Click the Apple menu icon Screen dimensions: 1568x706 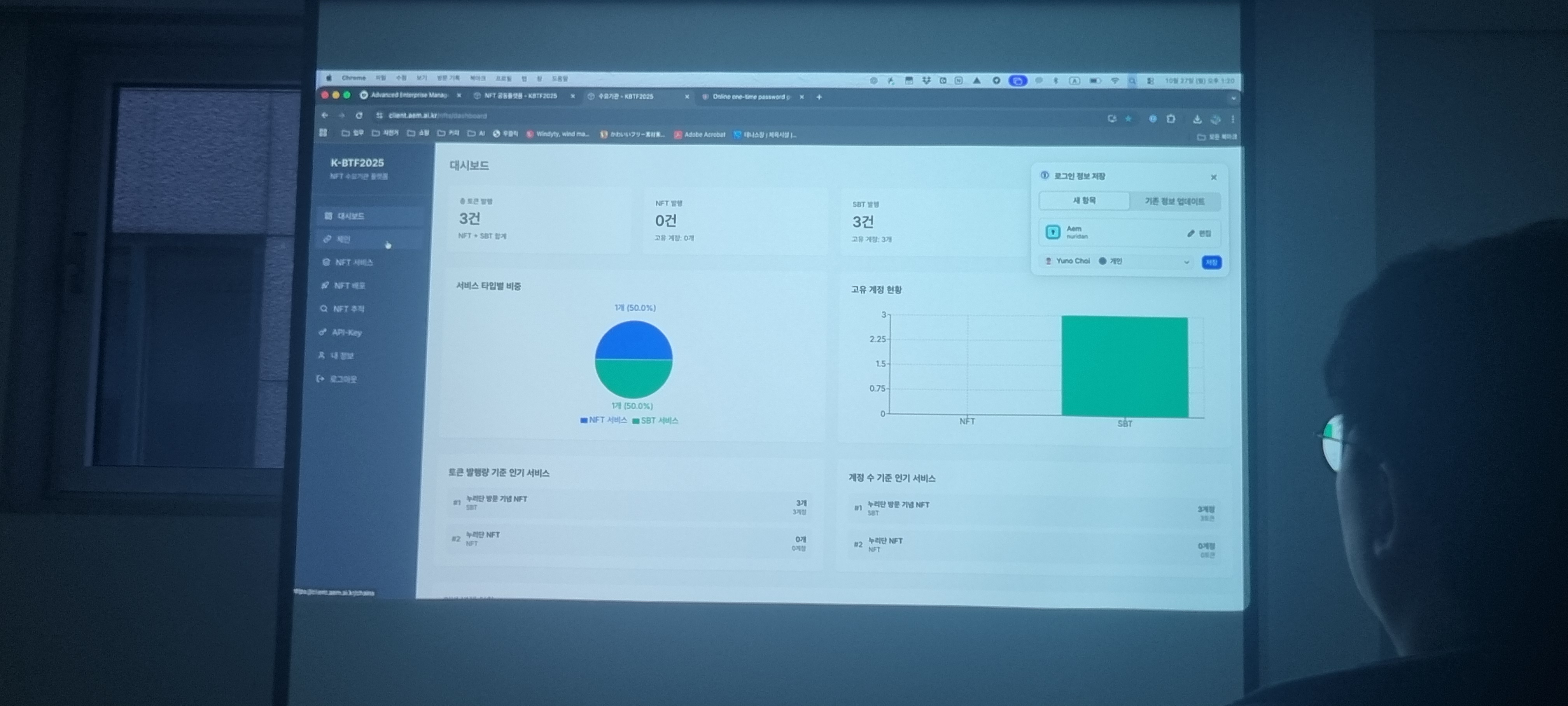click(329, 78)
